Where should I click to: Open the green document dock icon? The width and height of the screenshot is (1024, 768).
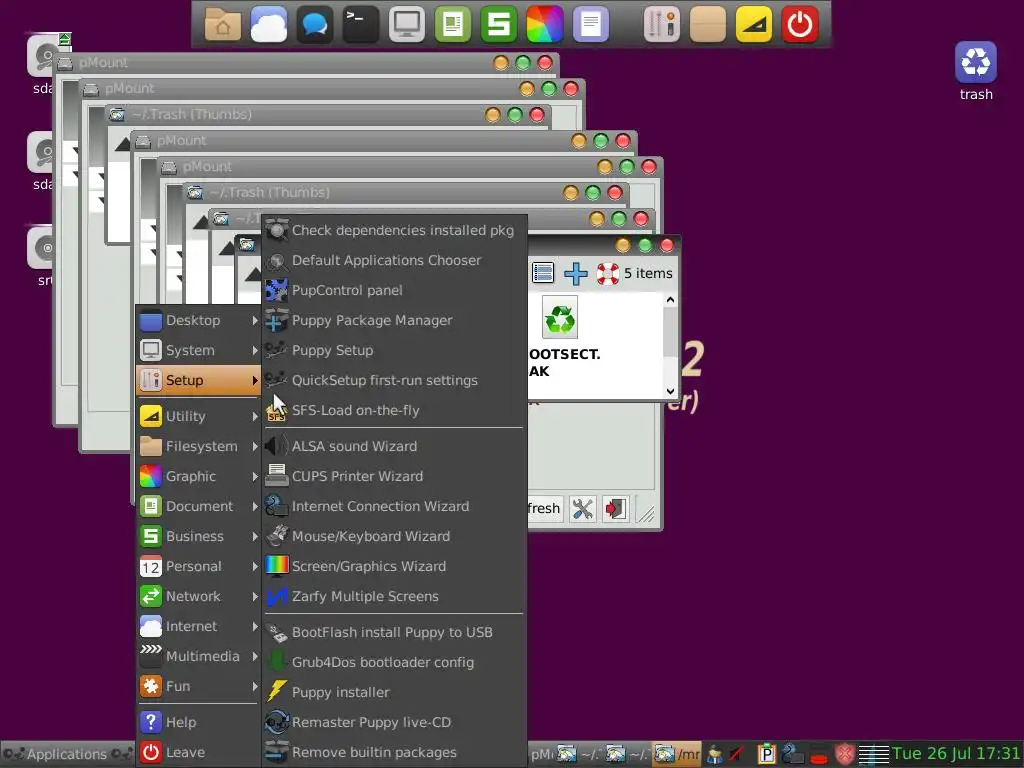pyautogui.click(x=453, y=24)
